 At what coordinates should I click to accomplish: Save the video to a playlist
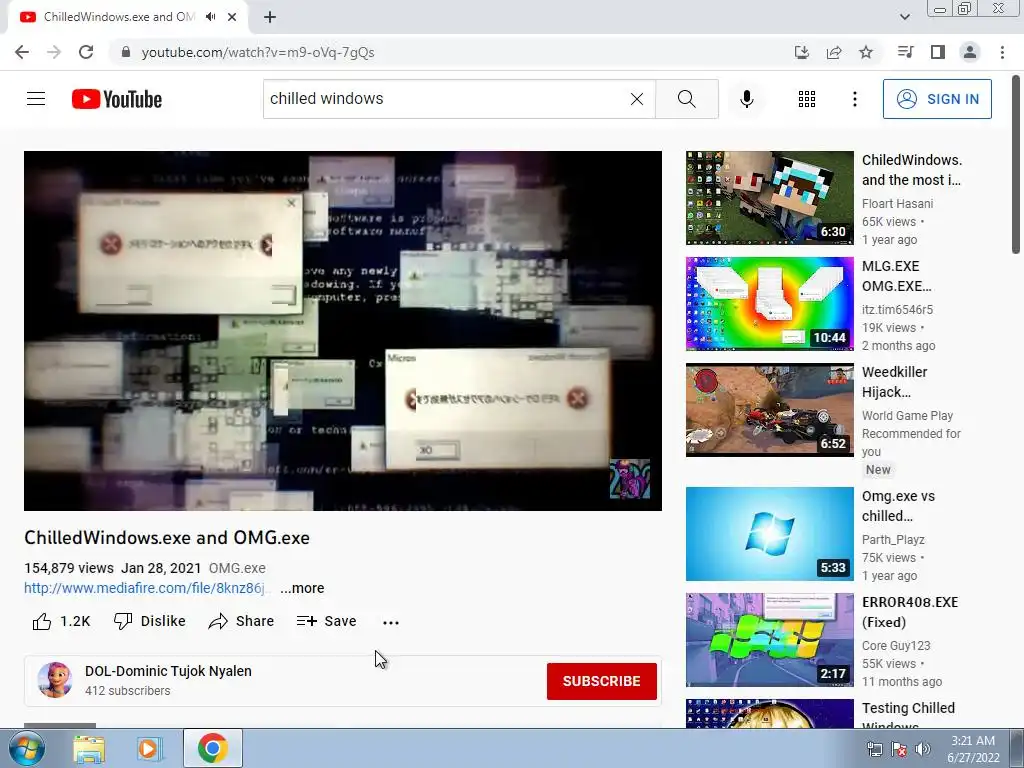pos(326,621)
